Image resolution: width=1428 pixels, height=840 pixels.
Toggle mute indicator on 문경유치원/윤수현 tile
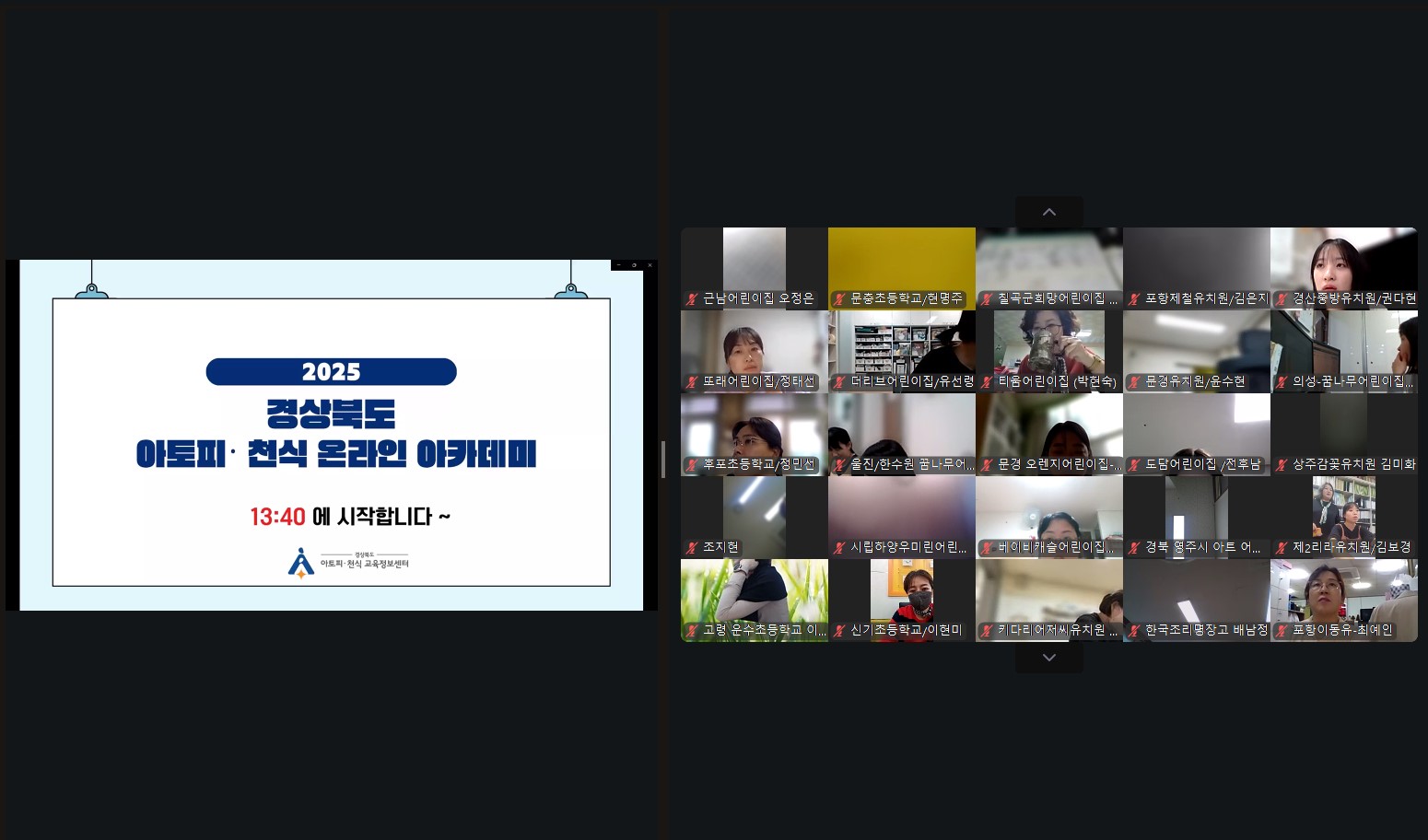click(1134, 381)
